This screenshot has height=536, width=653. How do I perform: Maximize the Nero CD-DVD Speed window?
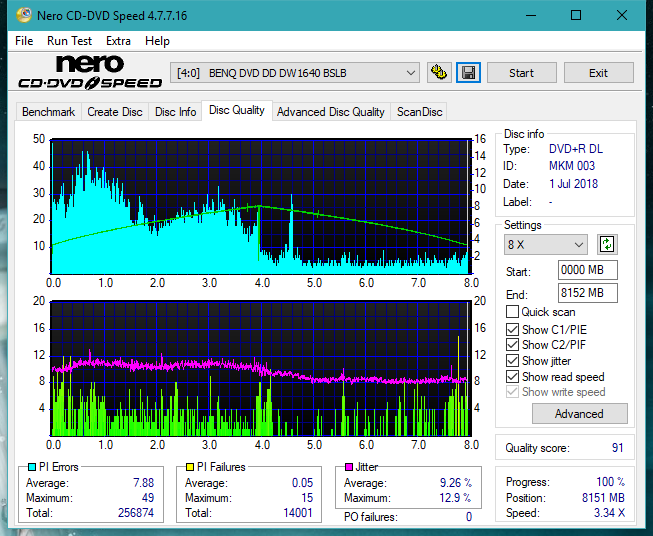[576, 15]
